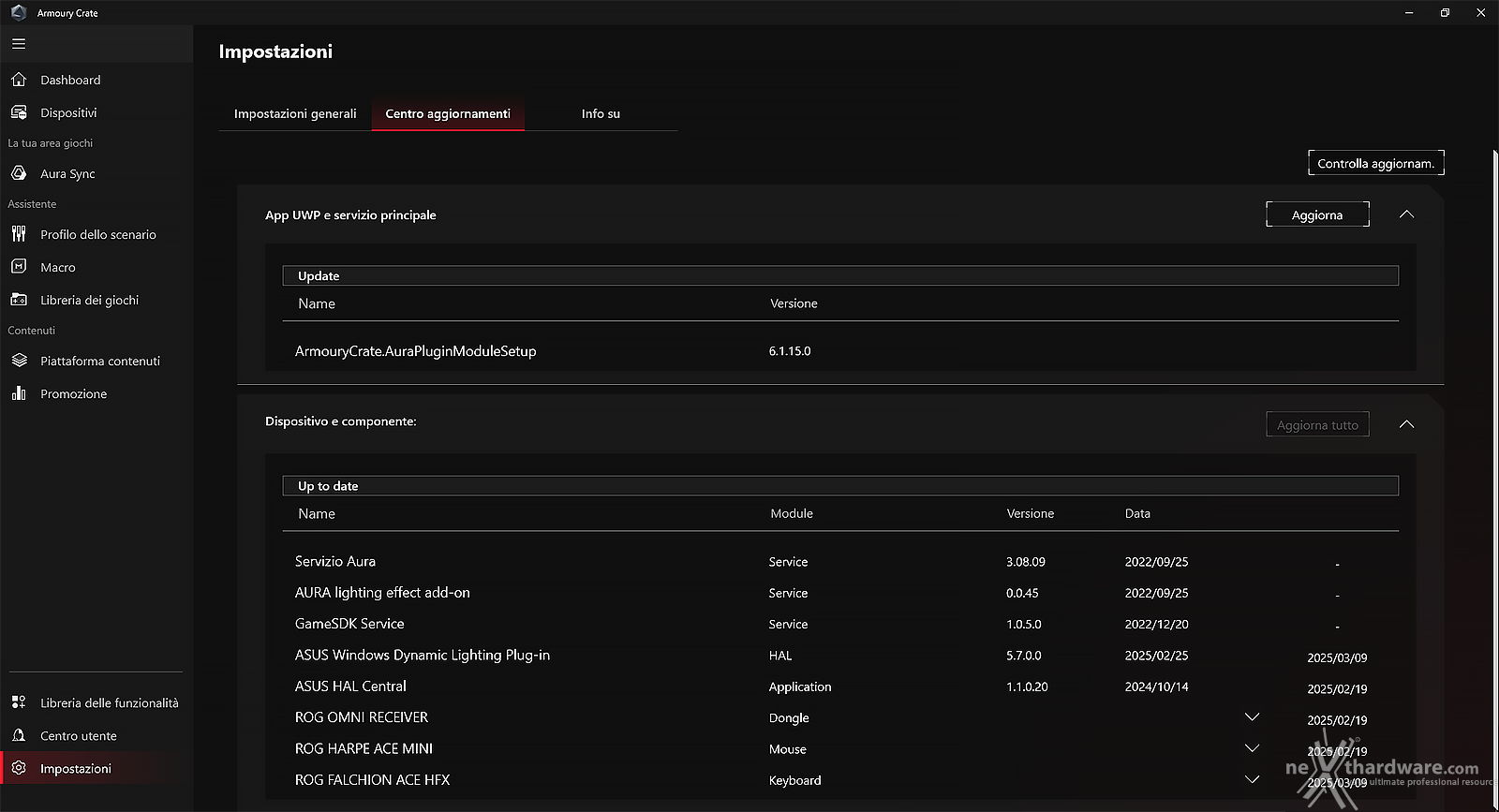The width and height of the screenshot is (1499, 812).
Task: Click the Update section header
Action: click(x=840, y=275)
